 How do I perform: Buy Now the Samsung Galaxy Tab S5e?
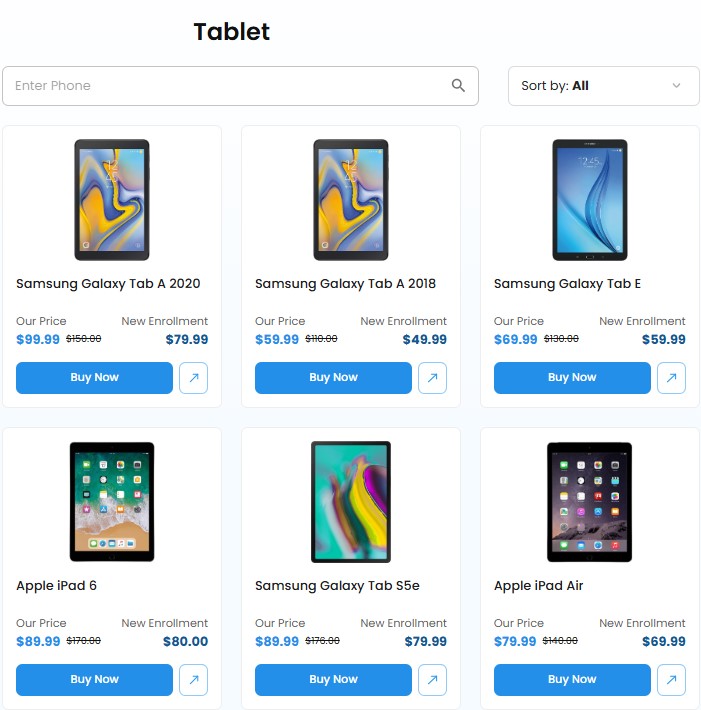[333, 680]
